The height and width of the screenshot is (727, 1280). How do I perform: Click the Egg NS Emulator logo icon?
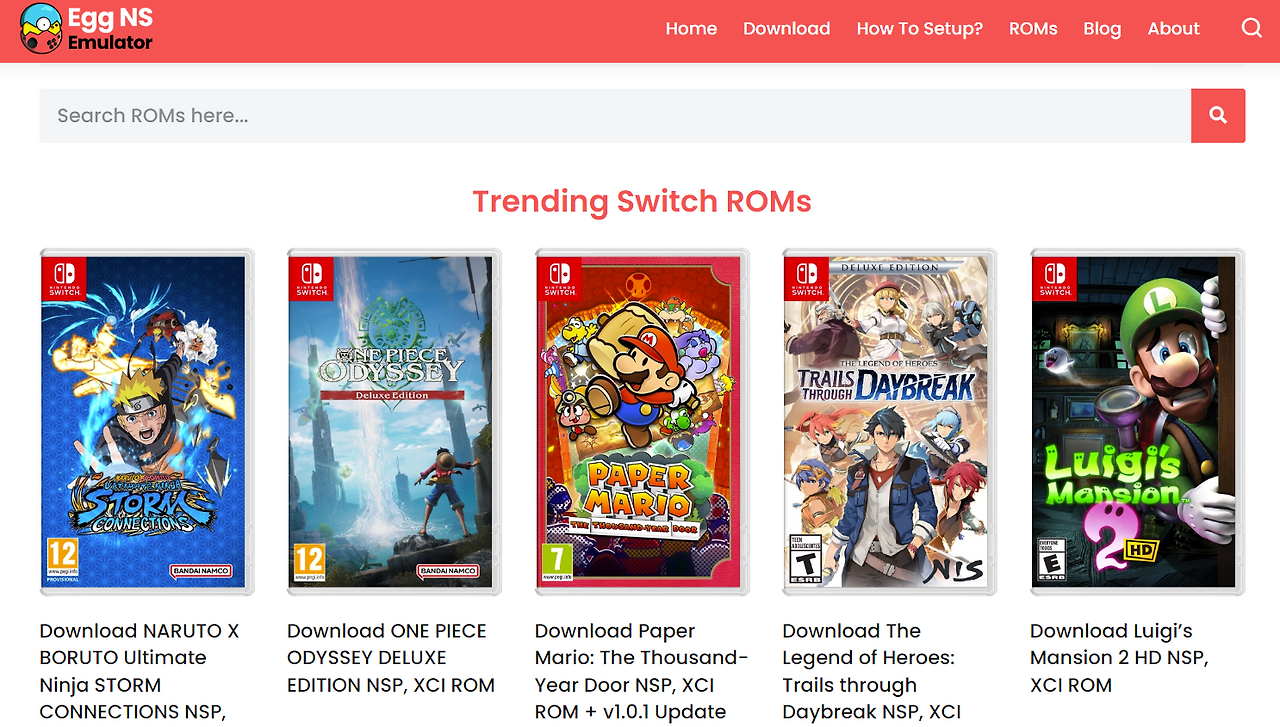[x=41, y=28]
